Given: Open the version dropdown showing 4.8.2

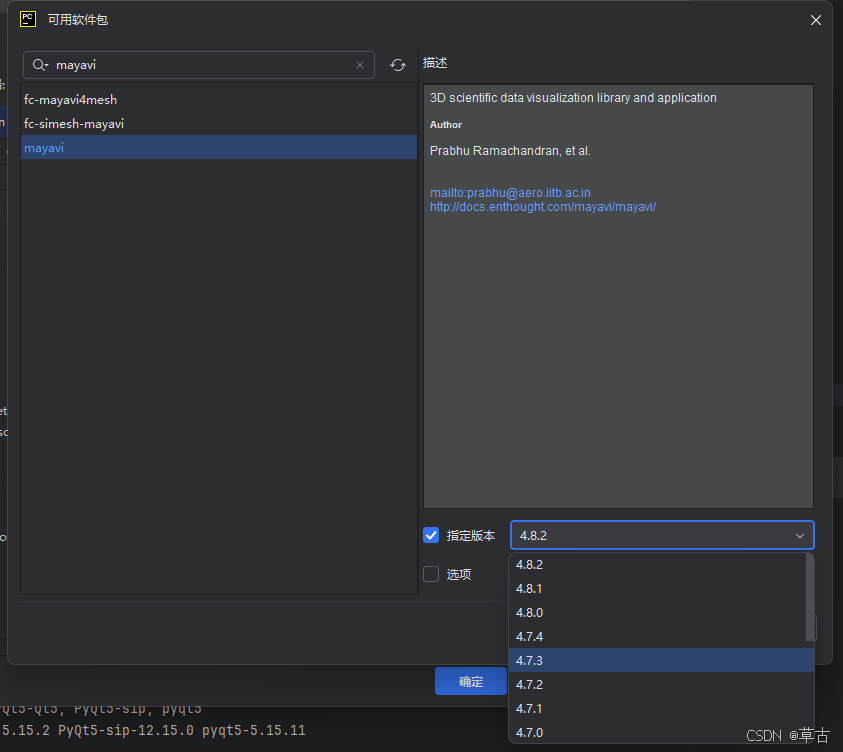Looking at the screenshot, I should point(662,535).
